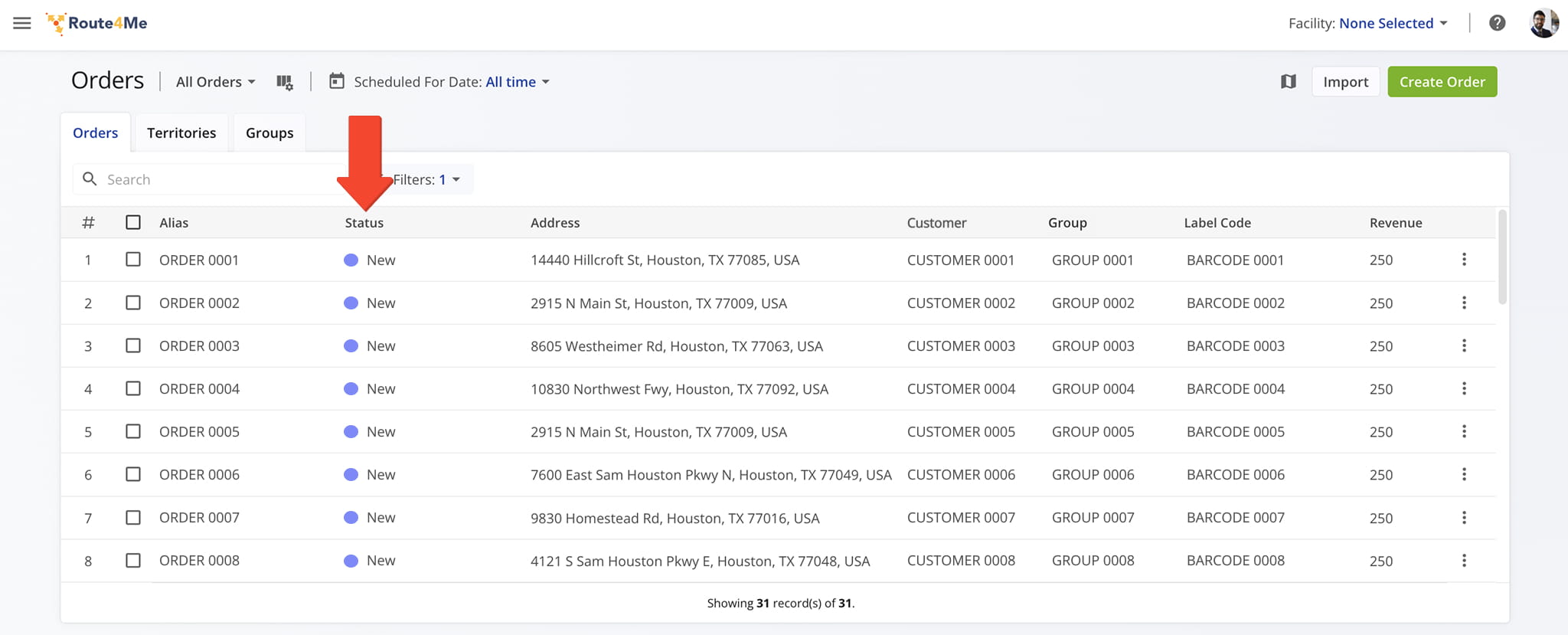Click the ORDER 0007 alias
The width and height of the screenshot is (1568, 635).
[199, 518]
